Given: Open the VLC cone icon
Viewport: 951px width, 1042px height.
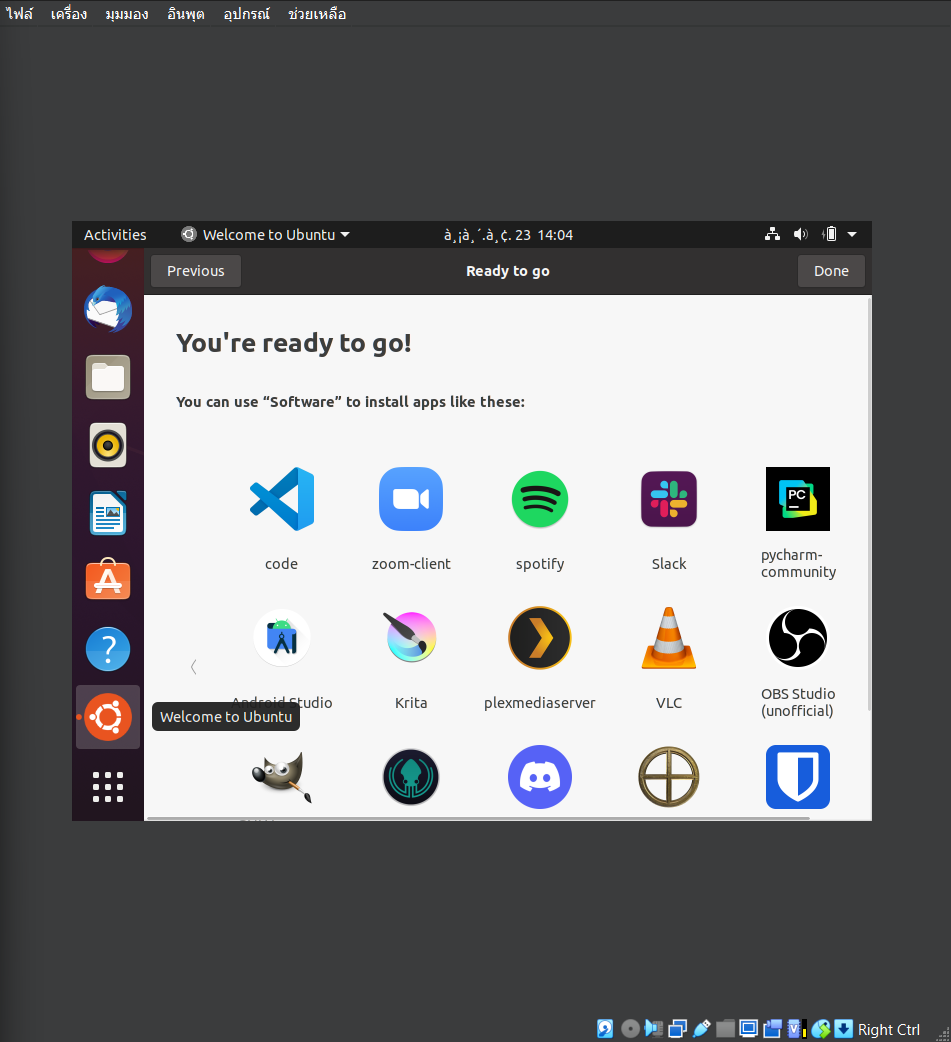Looking at the screenshot, I should (x=669, y=638).
